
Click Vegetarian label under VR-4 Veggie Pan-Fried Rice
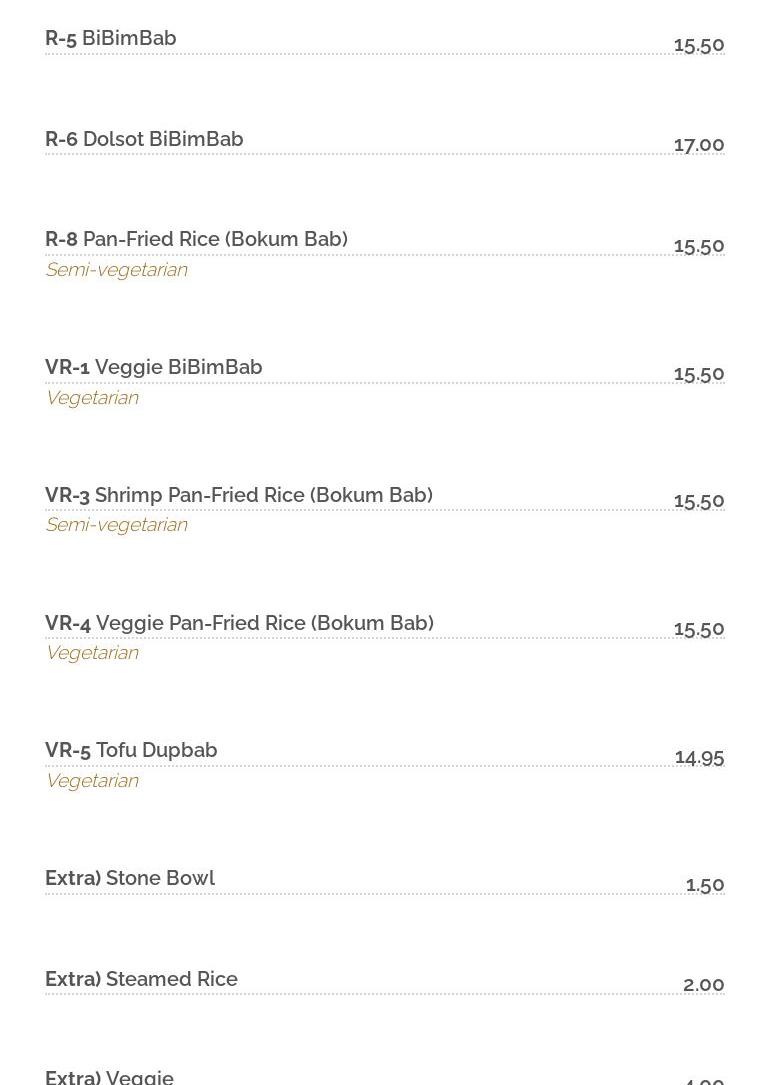click(92, 653)
